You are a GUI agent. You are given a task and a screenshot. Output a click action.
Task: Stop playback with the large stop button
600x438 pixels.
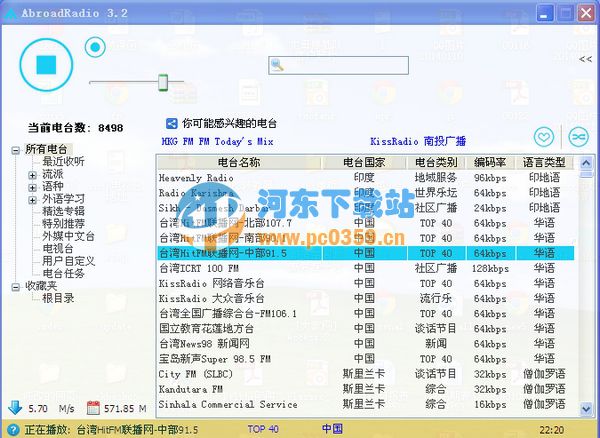(x=46, y=65)
